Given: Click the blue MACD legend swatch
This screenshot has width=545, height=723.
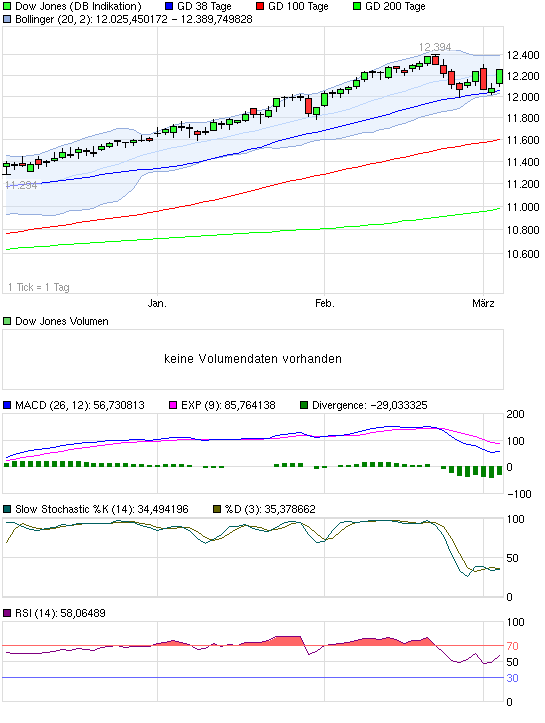Looking at the screenshot, I should point(7,405).
